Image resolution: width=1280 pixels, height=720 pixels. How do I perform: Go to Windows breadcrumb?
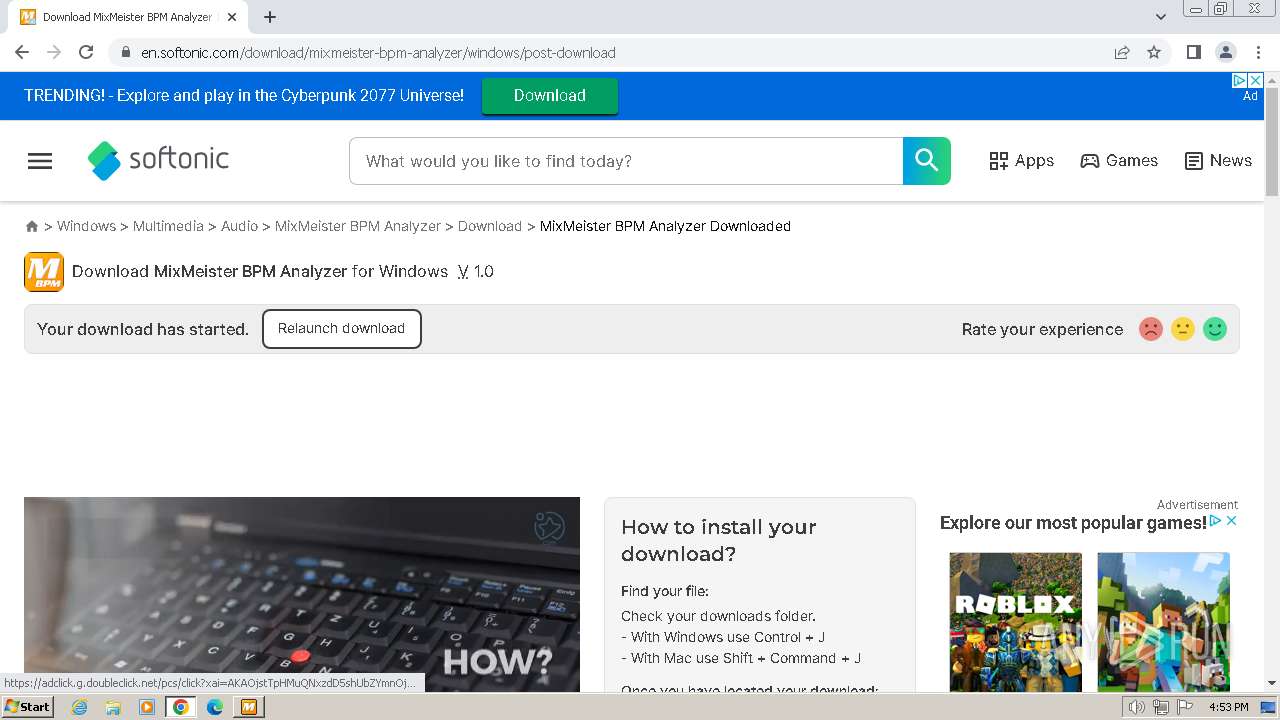[86, 226]
